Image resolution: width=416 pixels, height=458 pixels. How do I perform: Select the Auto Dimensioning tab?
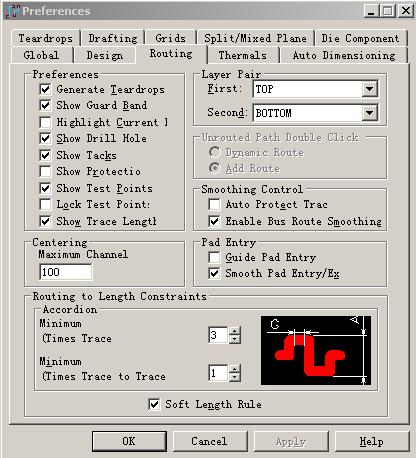344,55
